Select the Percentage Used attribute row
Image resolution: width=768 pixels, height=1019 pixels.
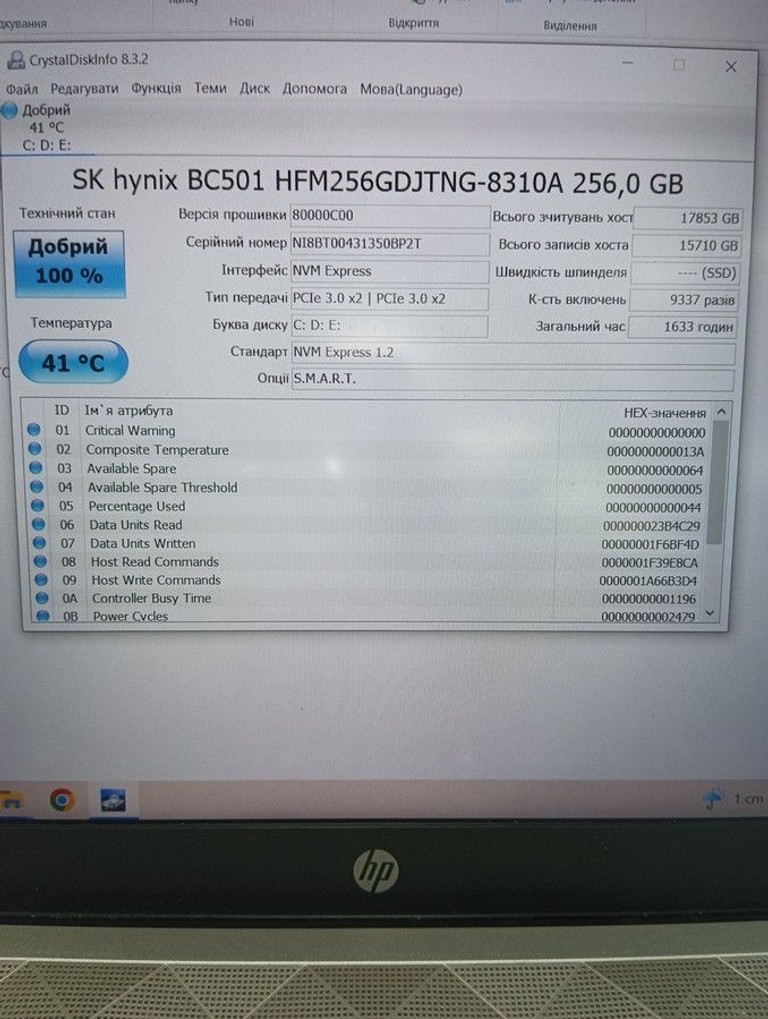(x=367, y=506)
